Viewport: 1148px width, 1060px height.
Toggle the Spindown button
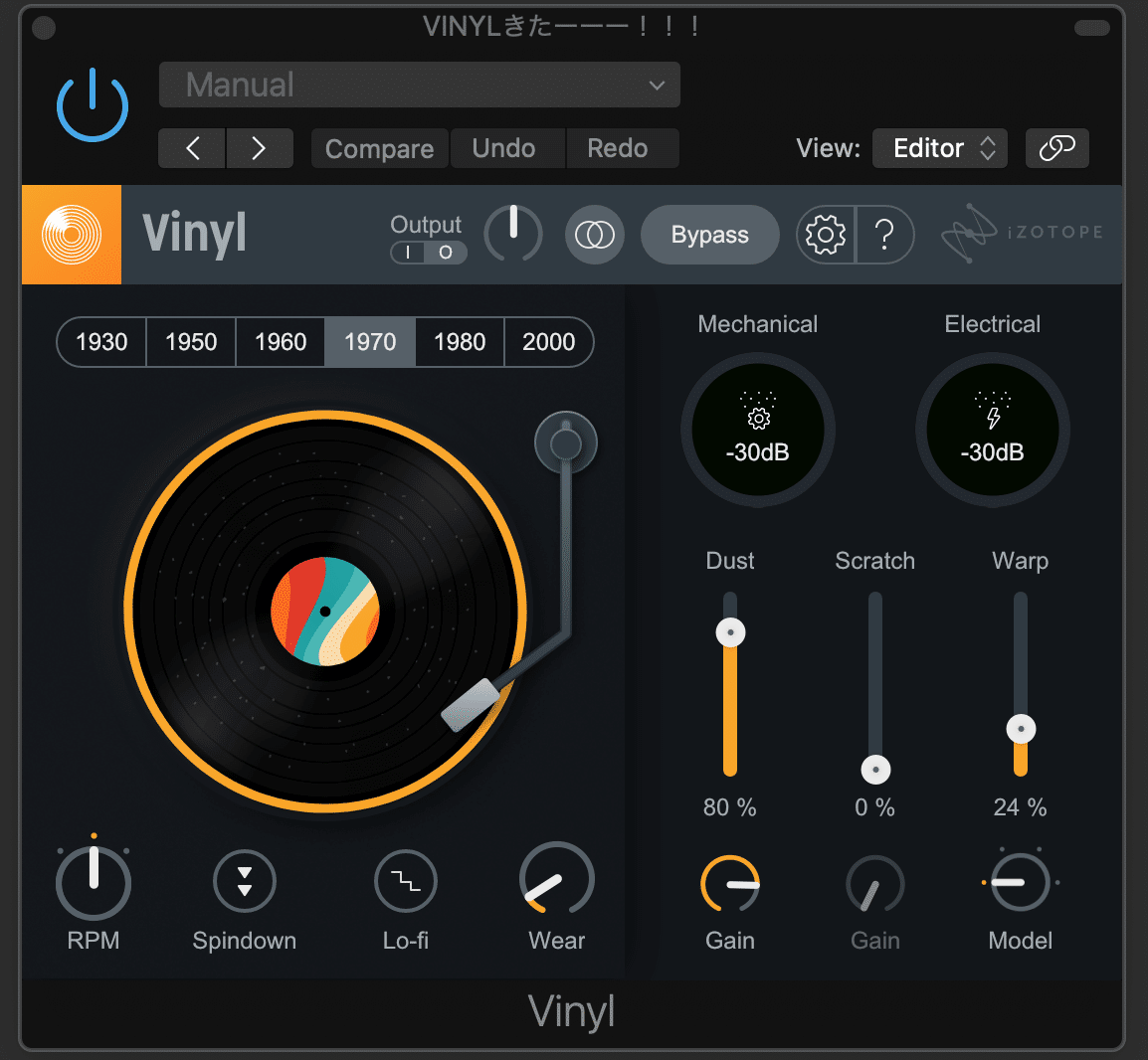245,881
